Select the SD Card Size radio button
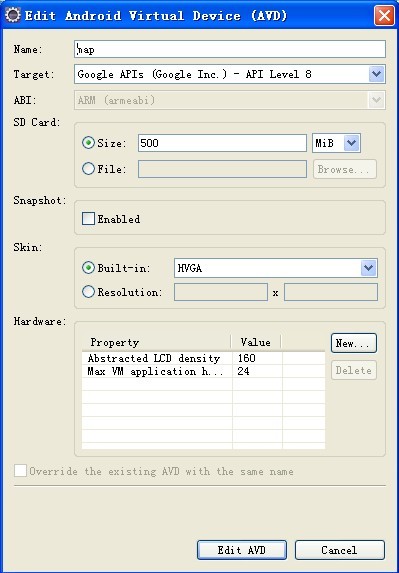This screenshot has width=399, height=573. 89,143
